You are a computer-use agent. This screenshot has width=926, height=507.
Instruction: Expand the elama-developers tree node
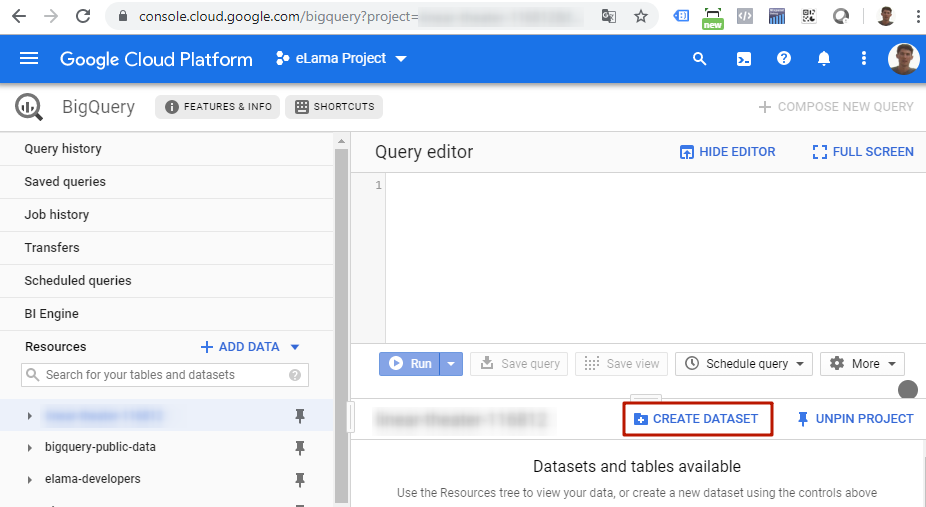[x=30, y=480]
